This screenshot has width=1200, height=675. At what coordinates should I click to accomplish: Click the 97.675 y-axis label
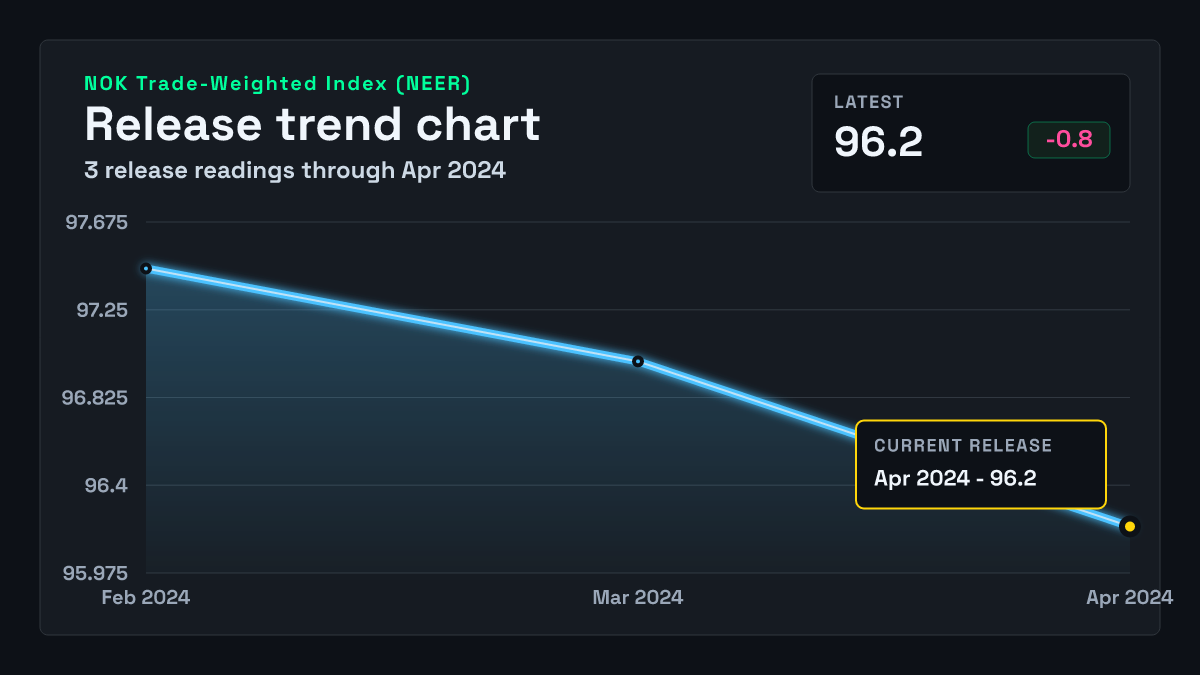97,222
